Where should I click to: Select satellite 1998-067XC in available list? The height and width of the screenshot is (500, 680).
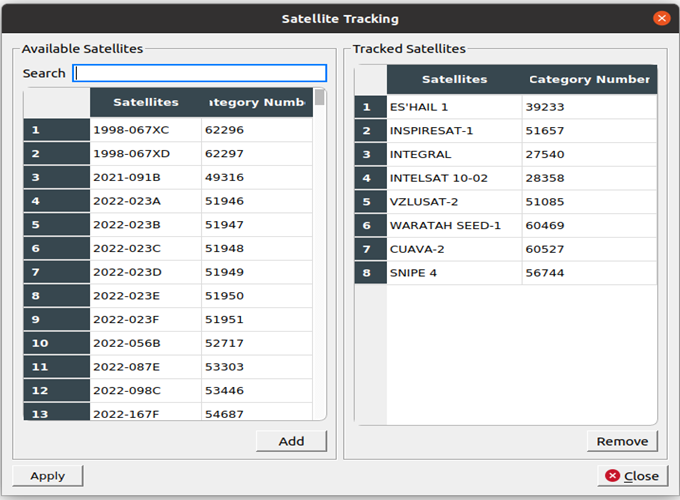tap(145, 130)
